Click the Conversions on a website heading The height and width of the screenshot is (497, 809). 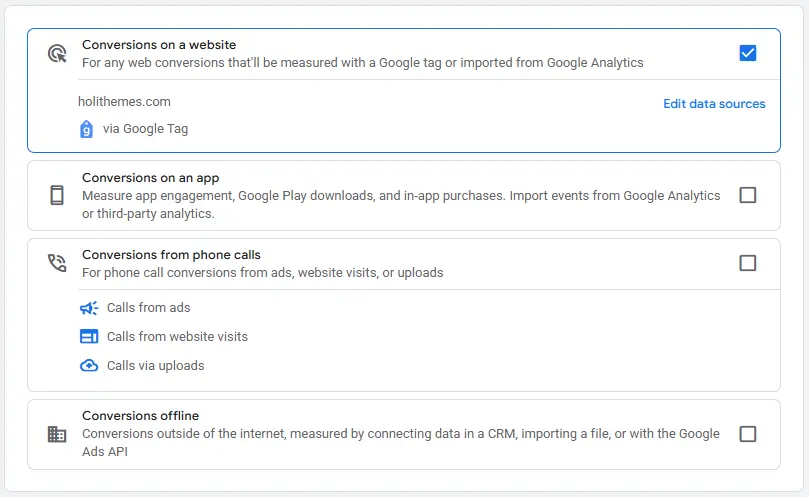click(x=159, y=45)
